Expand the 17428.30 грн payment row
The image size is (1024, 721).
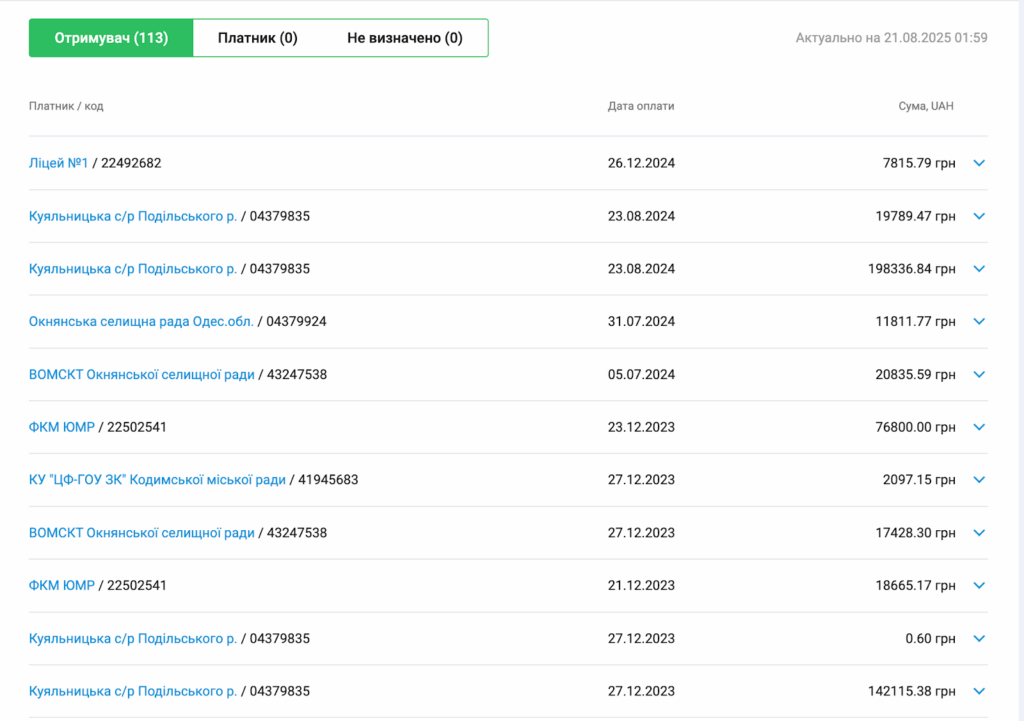[979, 533]
